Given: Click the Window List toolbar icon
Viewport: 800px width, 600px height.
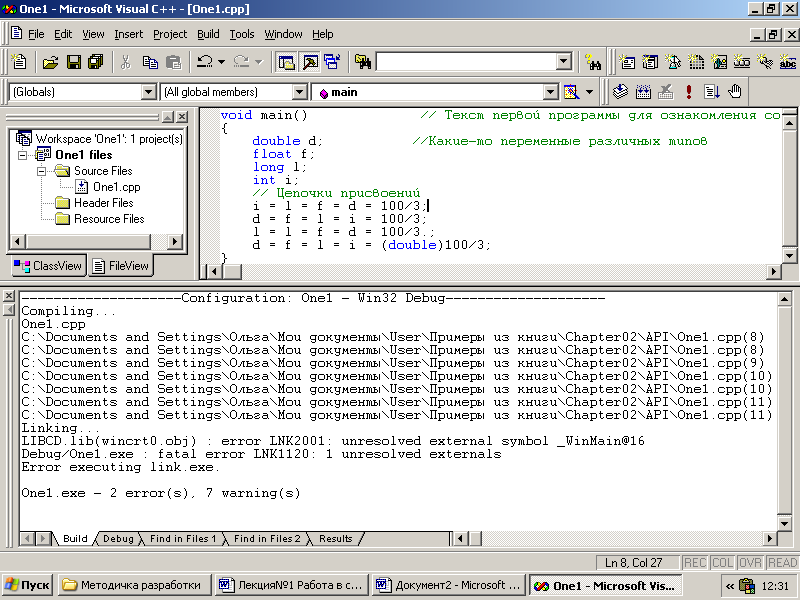Looking at the screenshot, I should [x=332, y=62].
